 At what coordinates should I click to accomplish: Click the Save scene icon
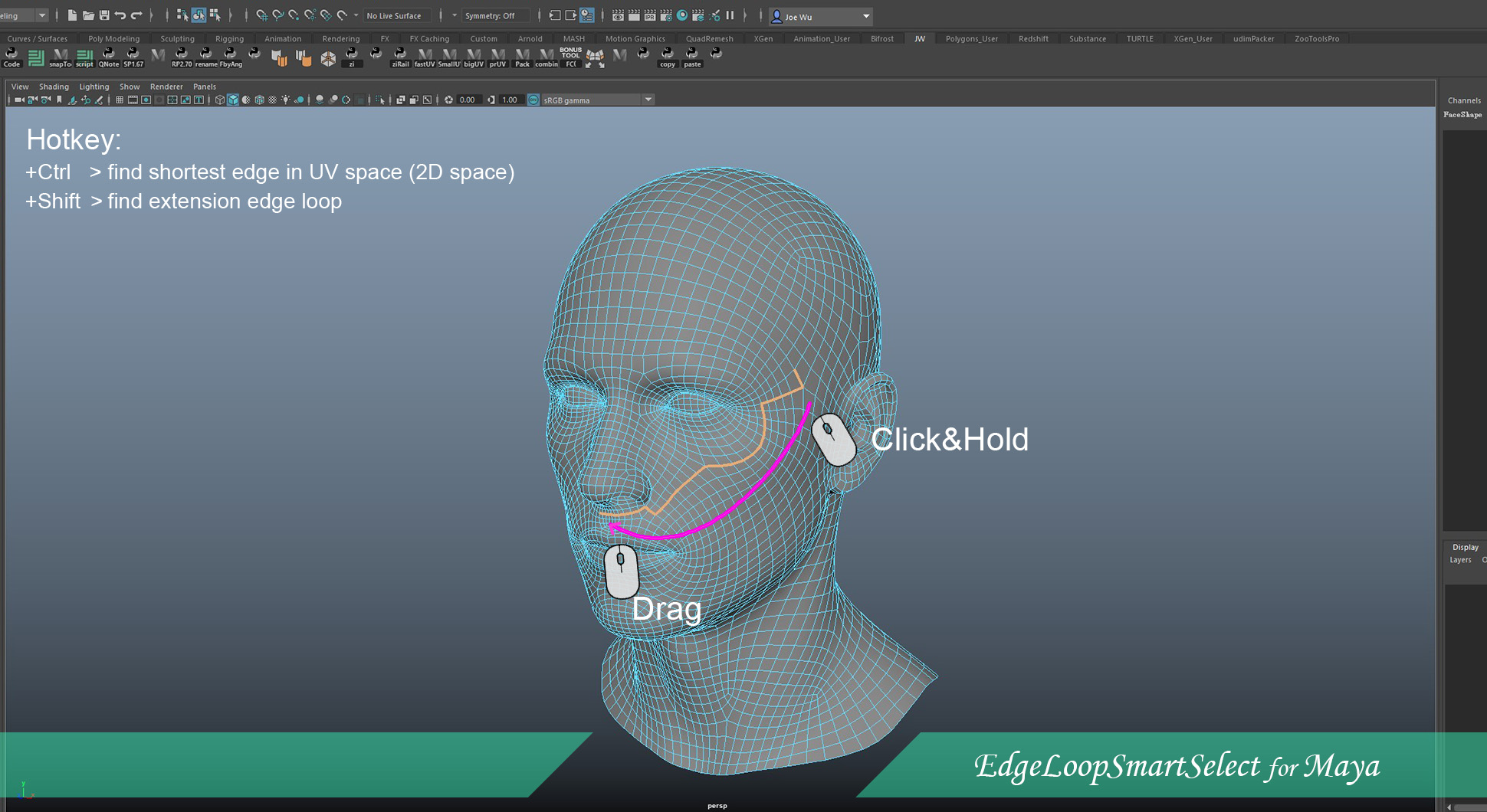[x=104, y=15]
